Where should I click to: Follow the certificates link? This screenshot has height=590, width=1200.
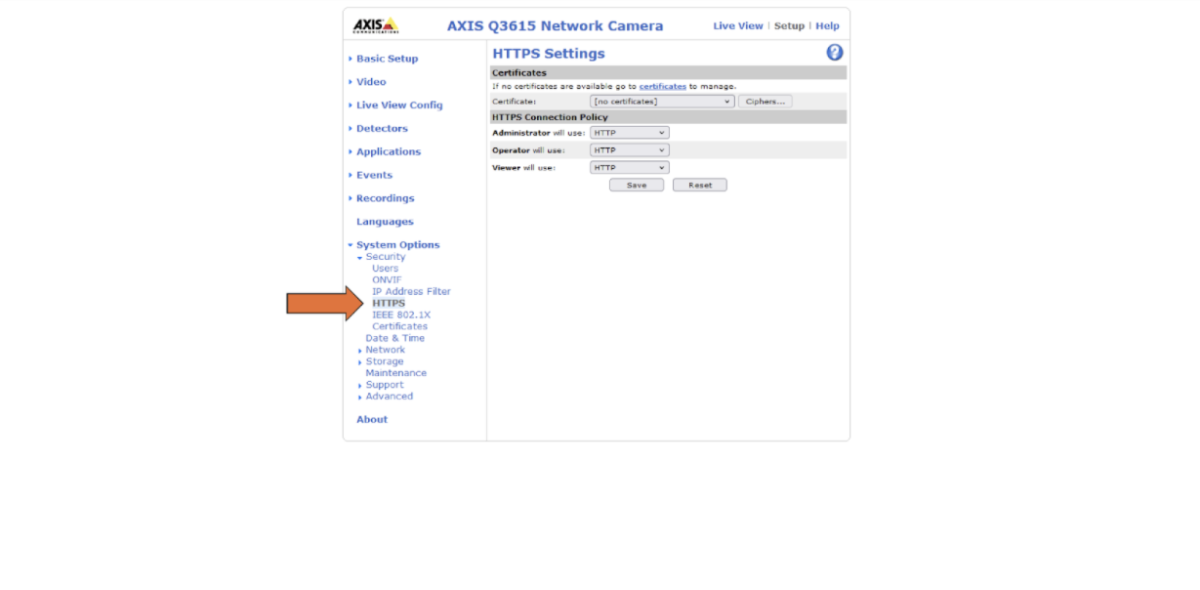662,87
